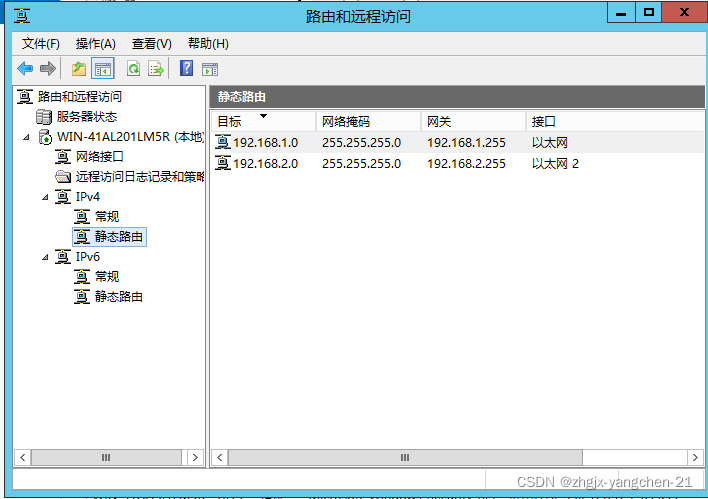Click the root 路由和远程访问 tree icon
The width and height of the screenshot is (708, 499).
[25, 97]
